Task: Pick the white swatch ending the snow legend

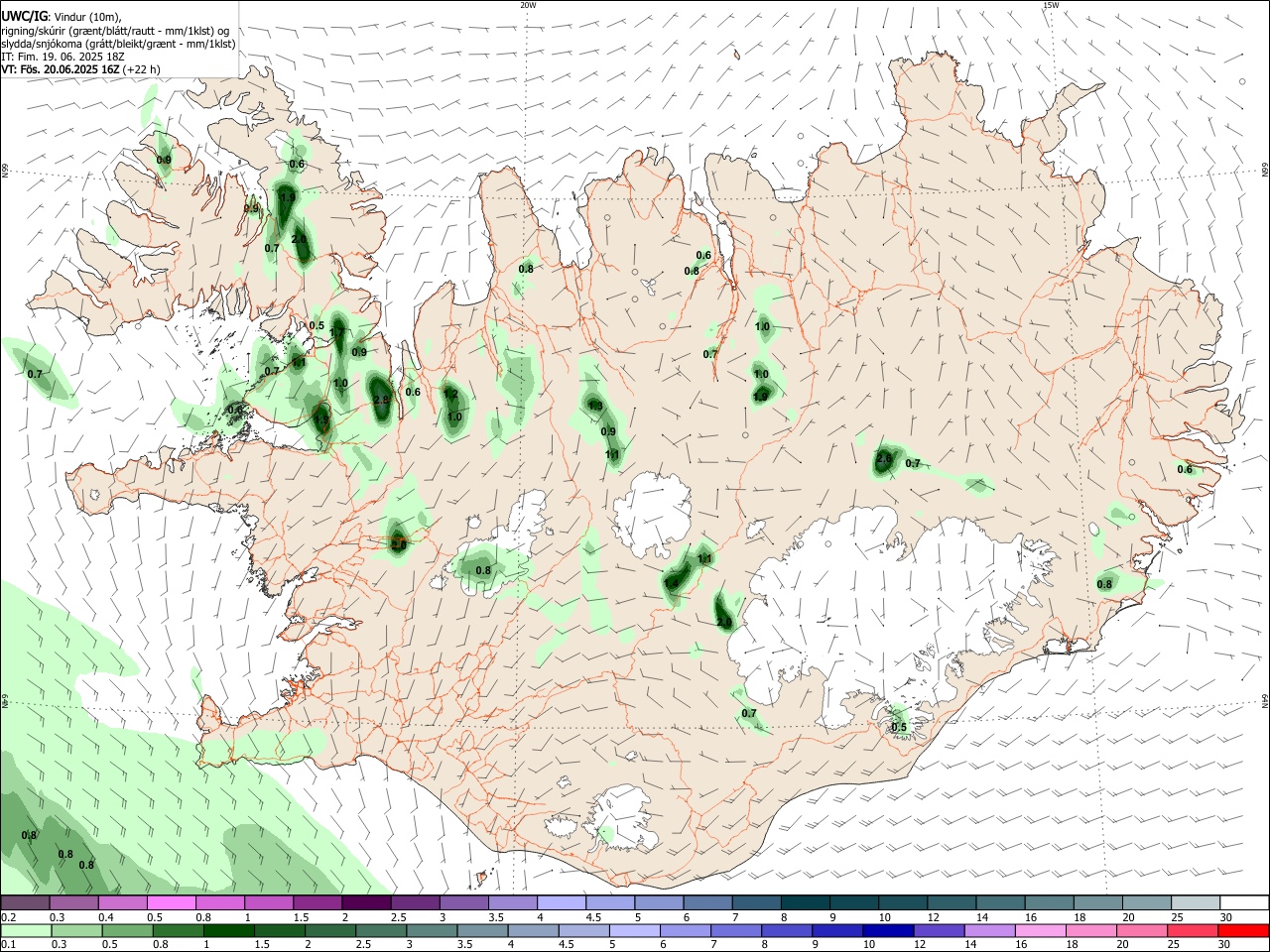Action: pyautogui.click(x=1244, y=903)
